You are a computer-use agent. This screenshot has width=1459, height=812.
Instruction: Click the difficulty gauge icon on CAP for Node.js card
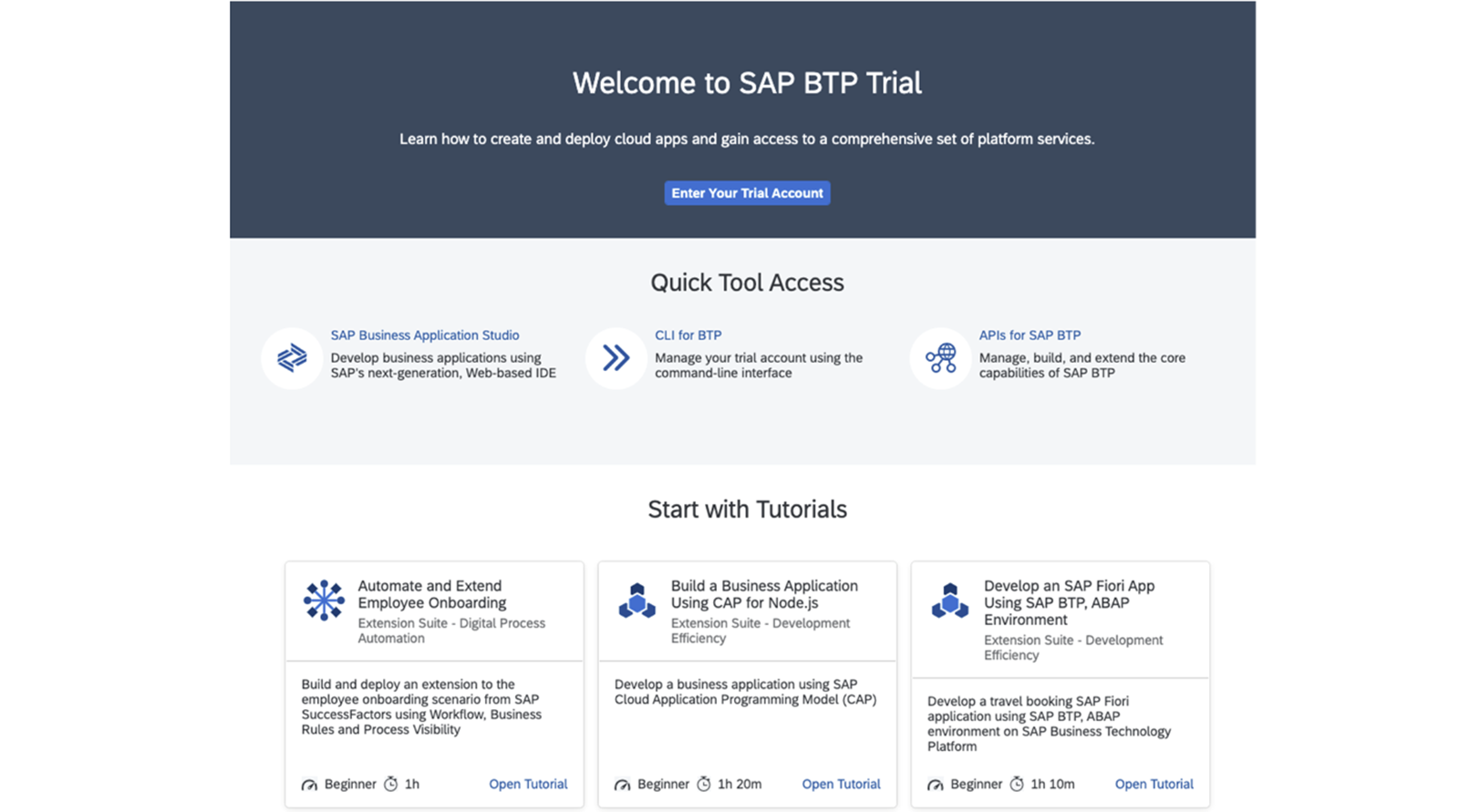[x=622, y=785]
